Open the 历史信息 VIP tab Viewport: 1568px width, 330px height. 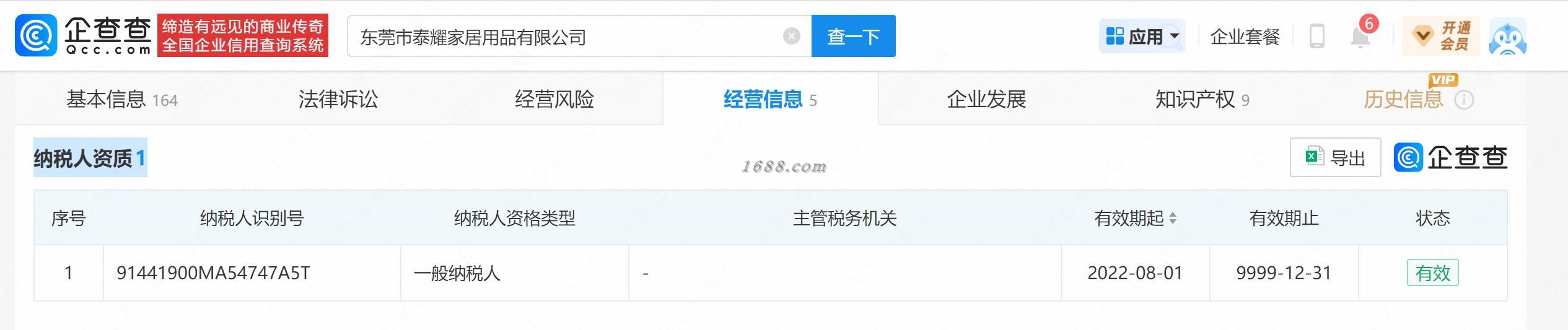pyautogui.click(x=1403, y=99)
